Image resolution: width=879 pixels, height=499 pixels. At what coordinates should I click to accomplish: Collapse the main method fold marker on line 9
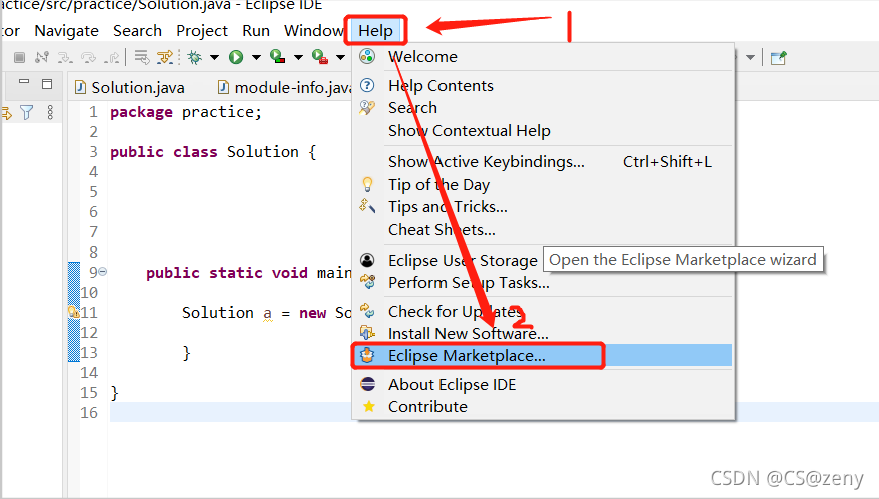(x=103, y=272)
